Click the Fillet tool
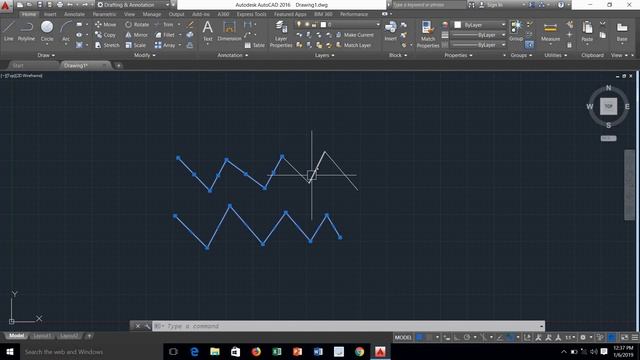The width and height of the screenshot is (640, 360). tap(165, 35)
